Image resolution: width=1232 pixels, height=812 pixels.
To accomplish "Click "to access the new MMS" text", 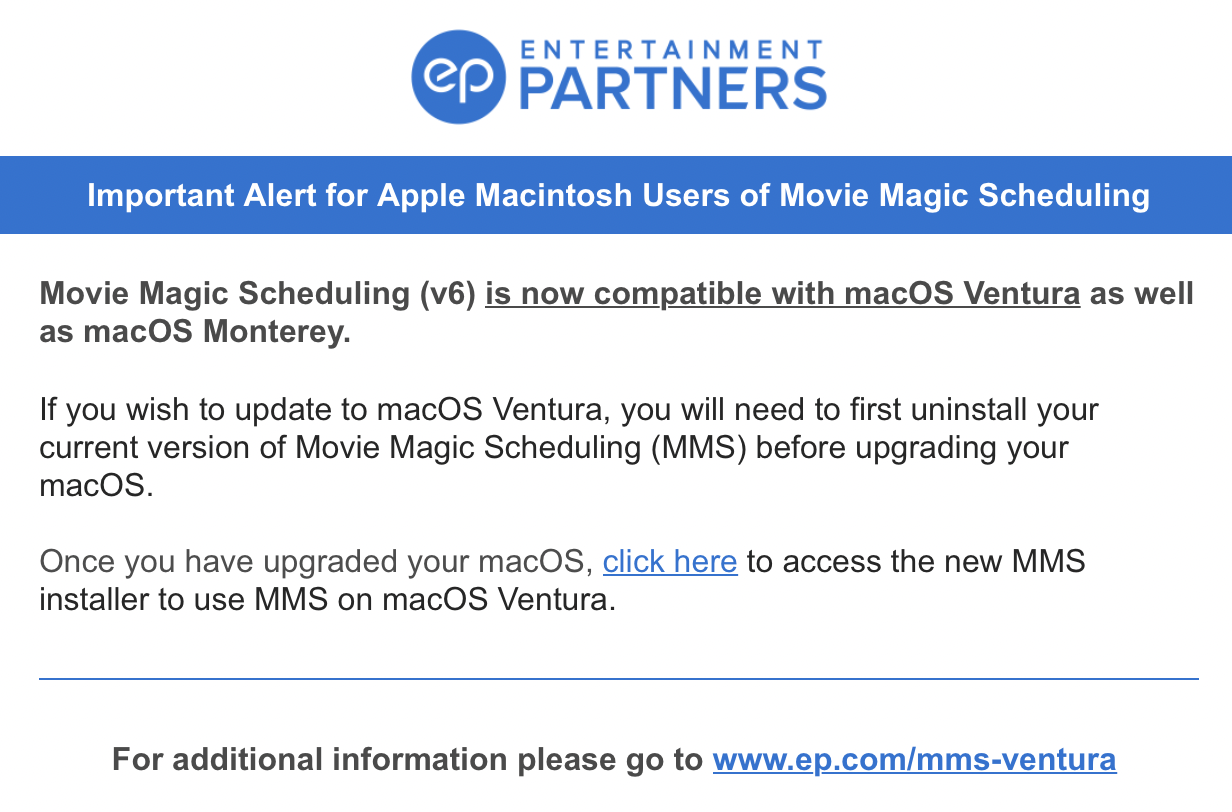I will (915, 561).
